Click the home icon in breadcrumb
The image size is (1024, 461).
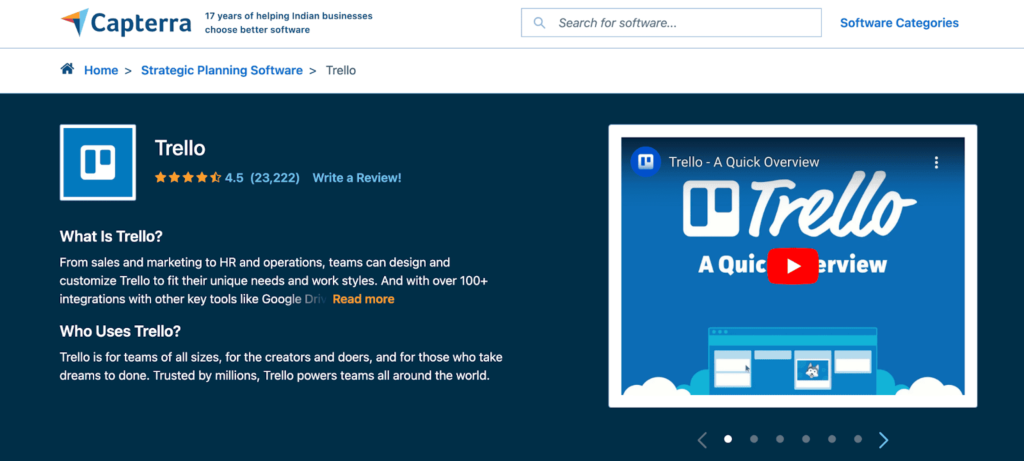coord(67,69)
